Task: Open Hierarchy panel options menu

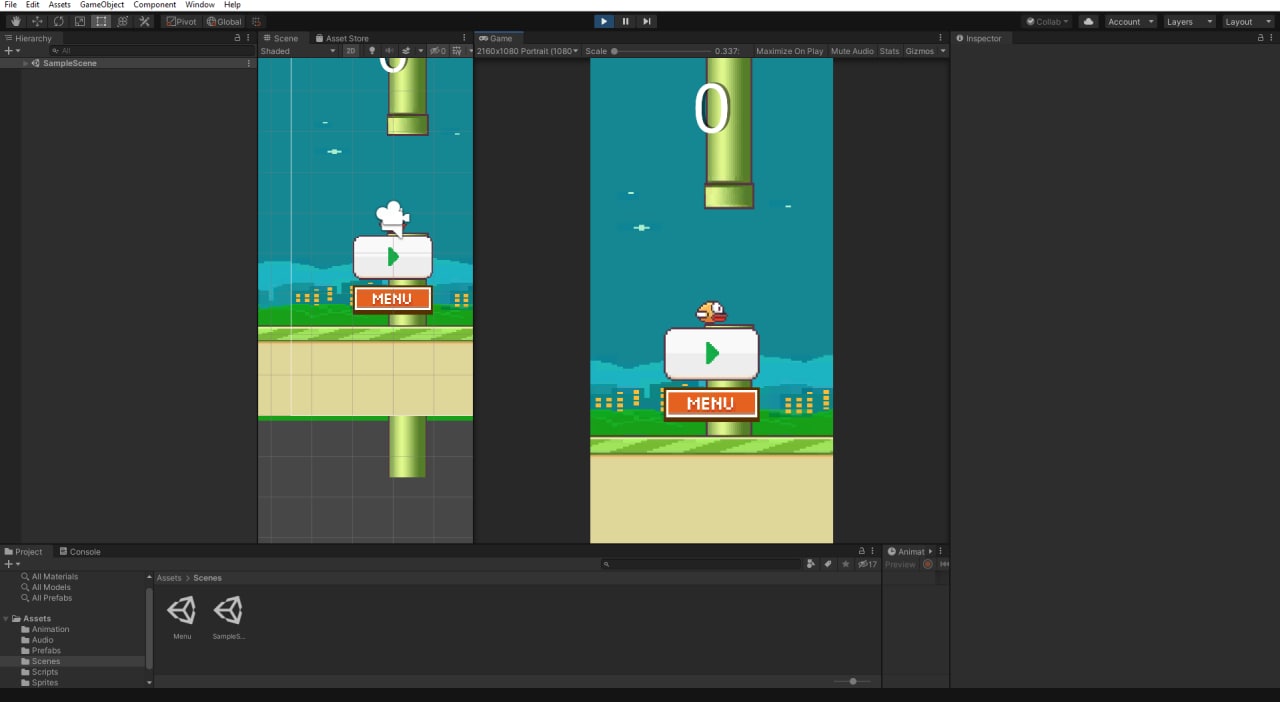Action: (x=248, y=38)
